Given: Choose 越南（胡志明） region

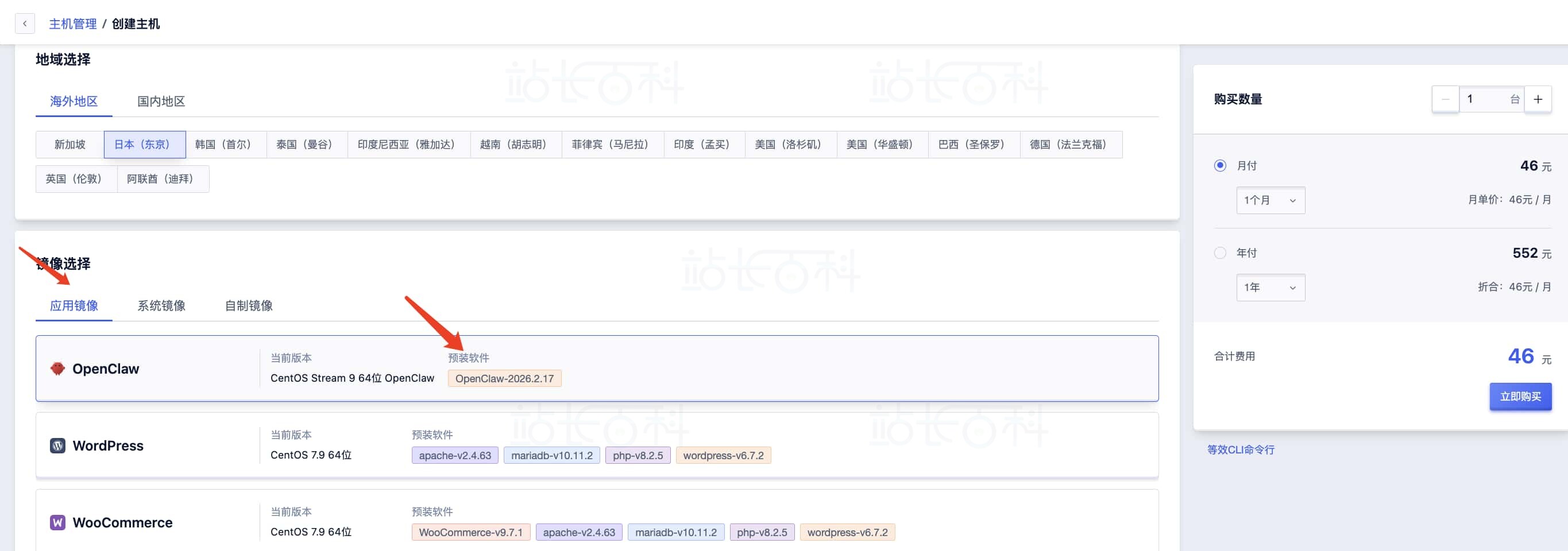Looking at the screenshot, I should click(x=516, y=145).
